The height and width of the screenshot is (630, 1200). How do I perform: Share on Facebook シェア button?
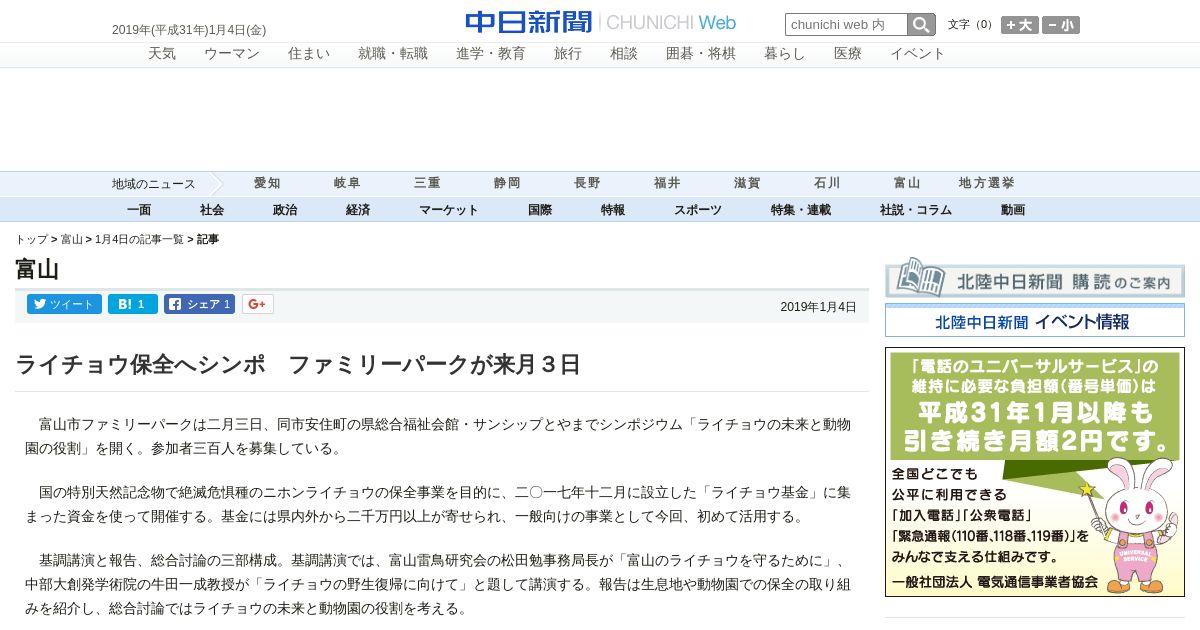(x=199, y=304)
